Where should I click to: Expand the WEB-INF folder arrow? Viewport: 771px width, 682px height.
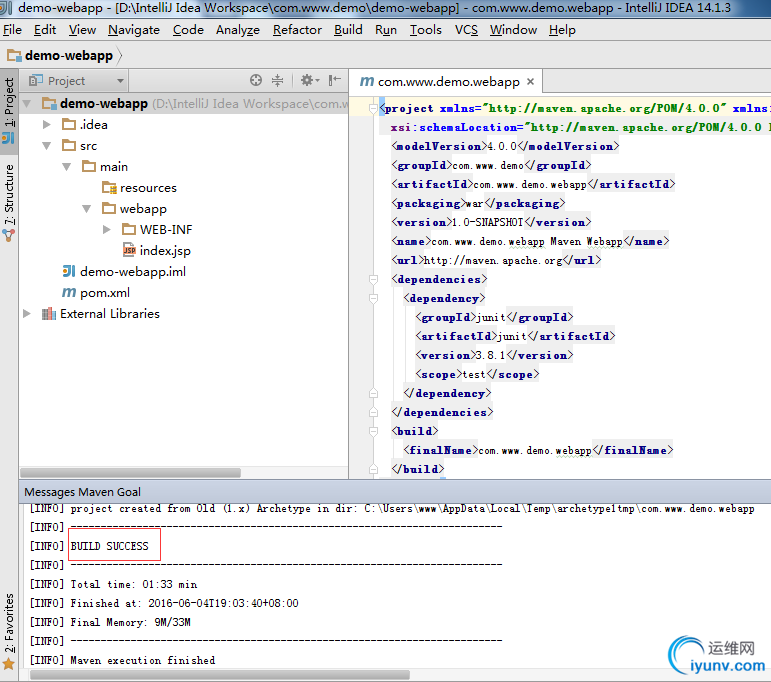(106, 229)
